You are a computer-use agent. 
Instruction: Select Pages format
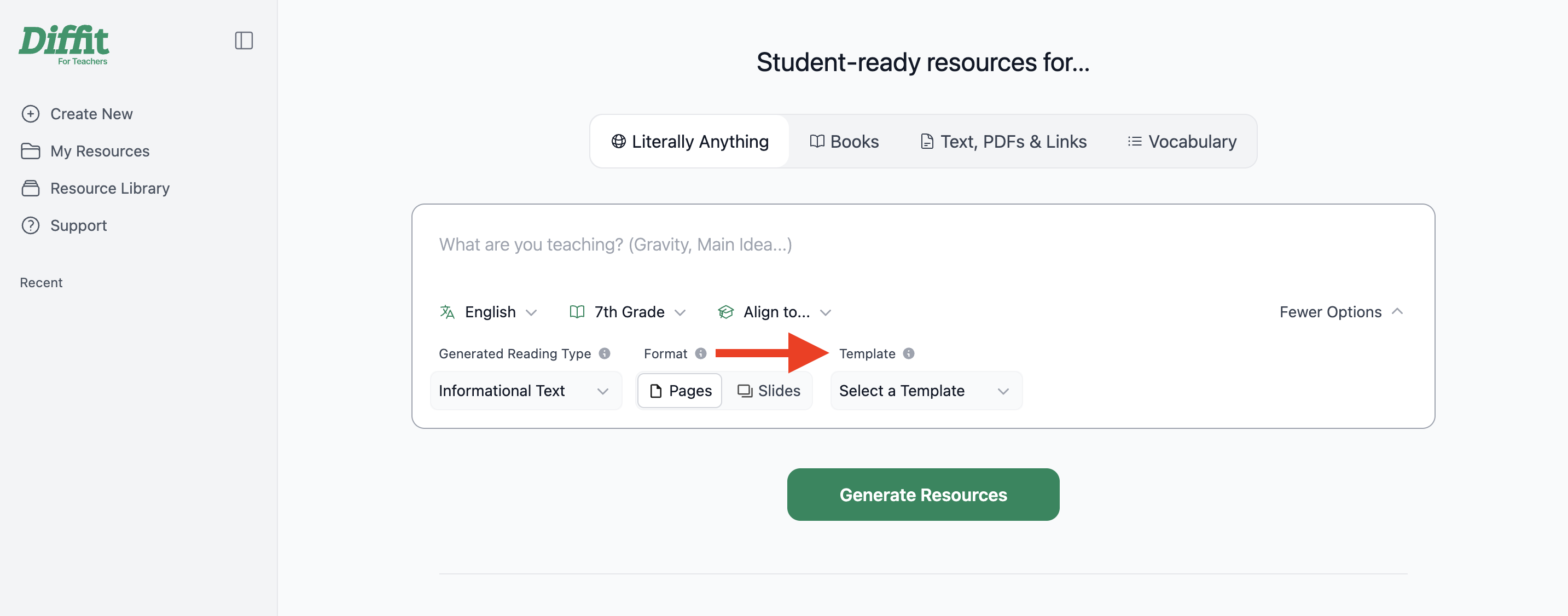click(680, 391)
